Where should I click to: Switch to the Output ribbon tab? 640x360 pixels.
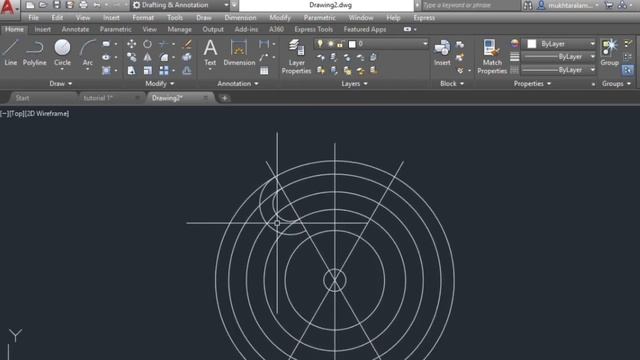tap(213, 29)
